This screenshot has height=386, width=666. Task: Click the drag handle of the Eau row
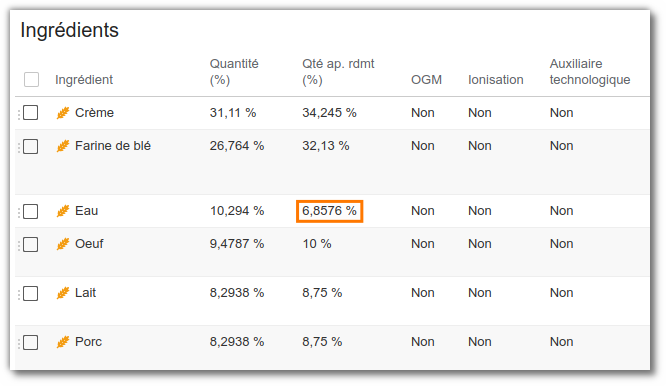pos(19,212)
